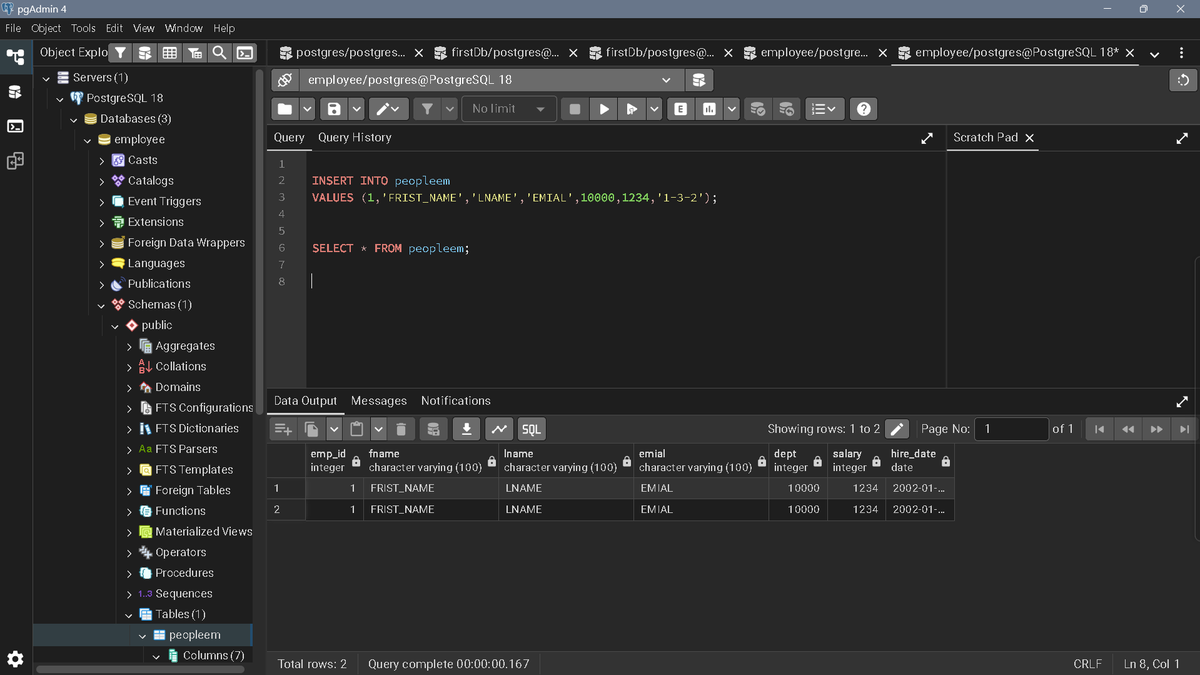Image resolution: width=1200 pixels, height=675 pixels.
Task: Click the Paste icon in Data Output toolbar
Action: pyautogui.click(x=356, y=429)
